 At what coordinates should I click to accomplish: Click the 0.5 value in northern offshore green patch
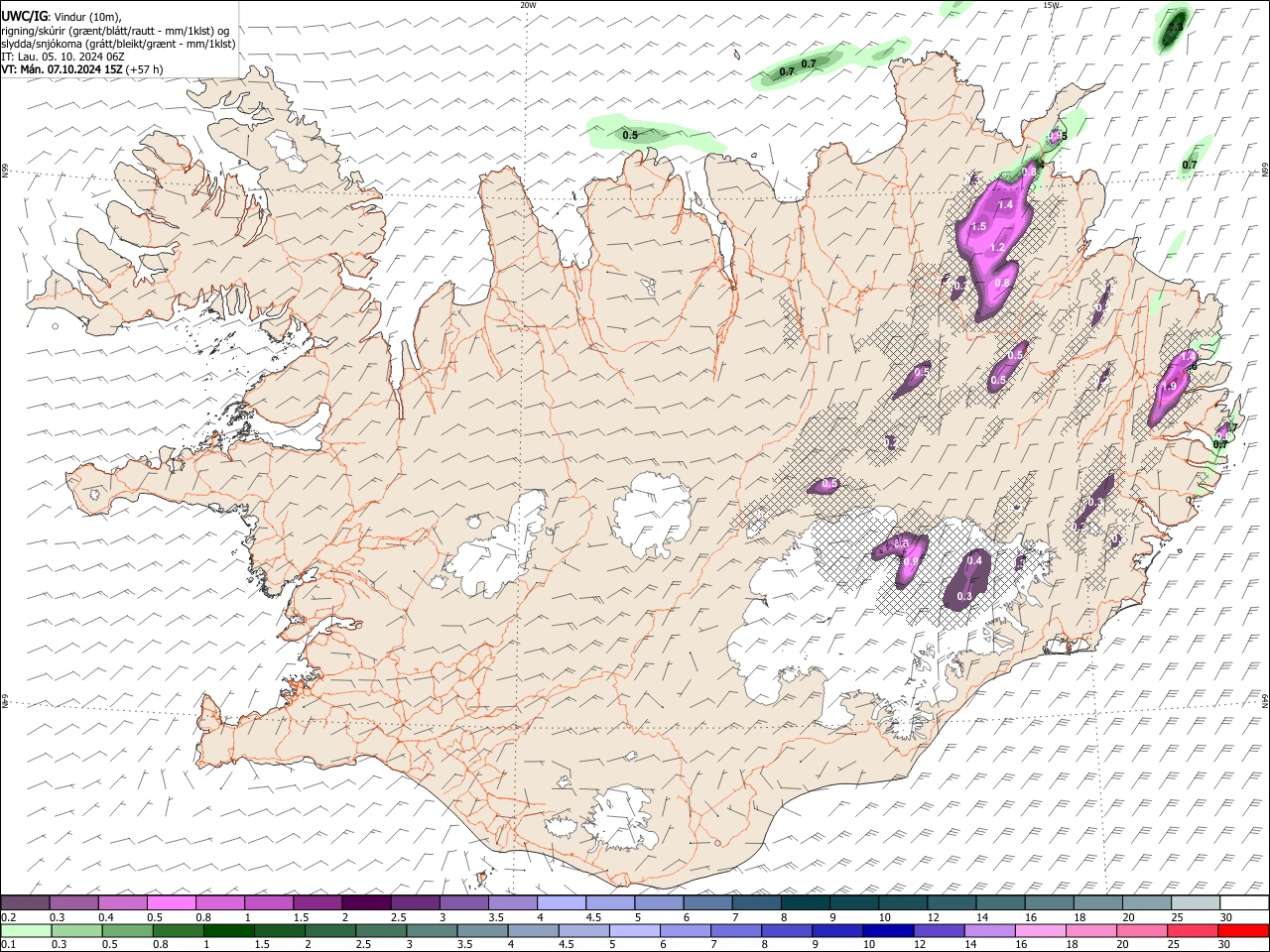coord(630,135)
